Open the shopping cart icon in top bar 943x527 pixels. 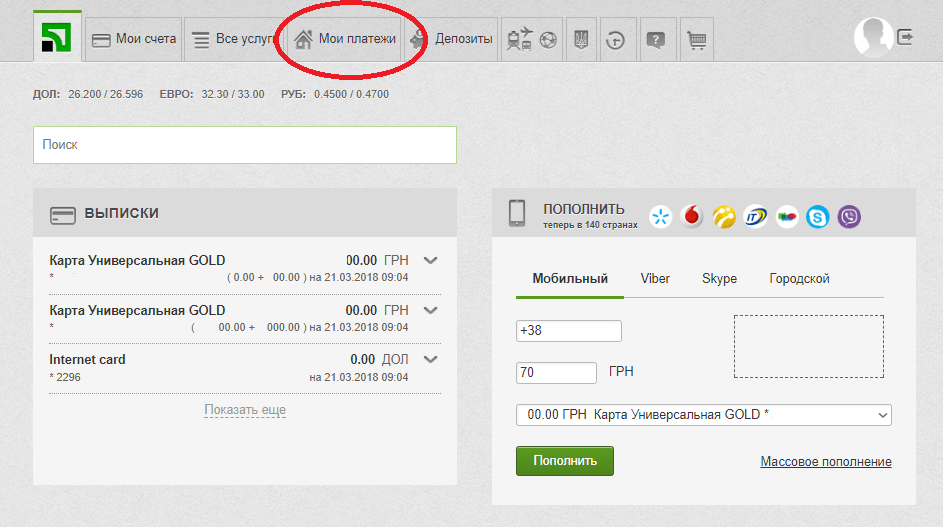[x=697, y=40]
